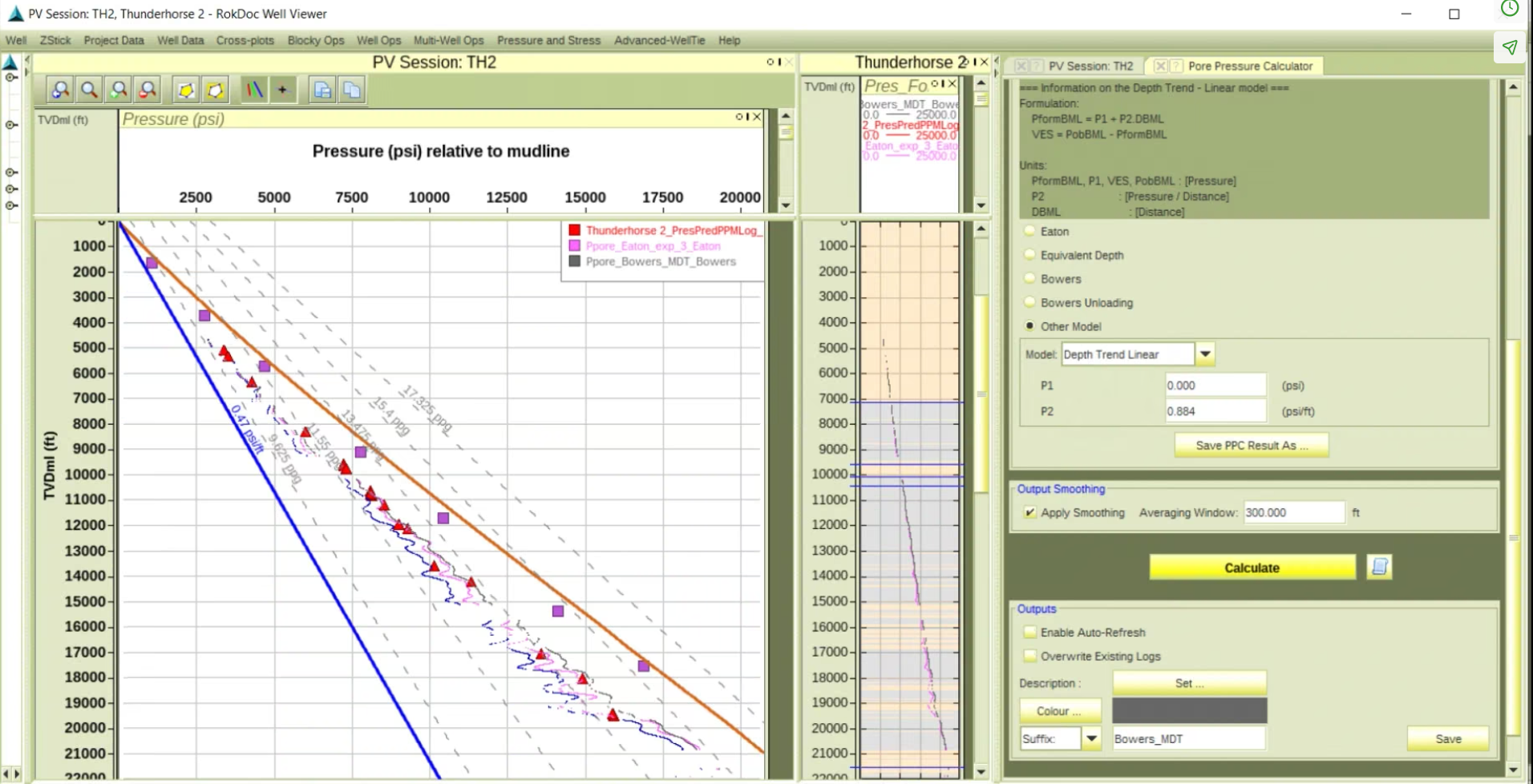Viewport: 1533px width, 784px height.
Task: Collapse the left panel with small arrow near logo
Action: tap(27, 59)
